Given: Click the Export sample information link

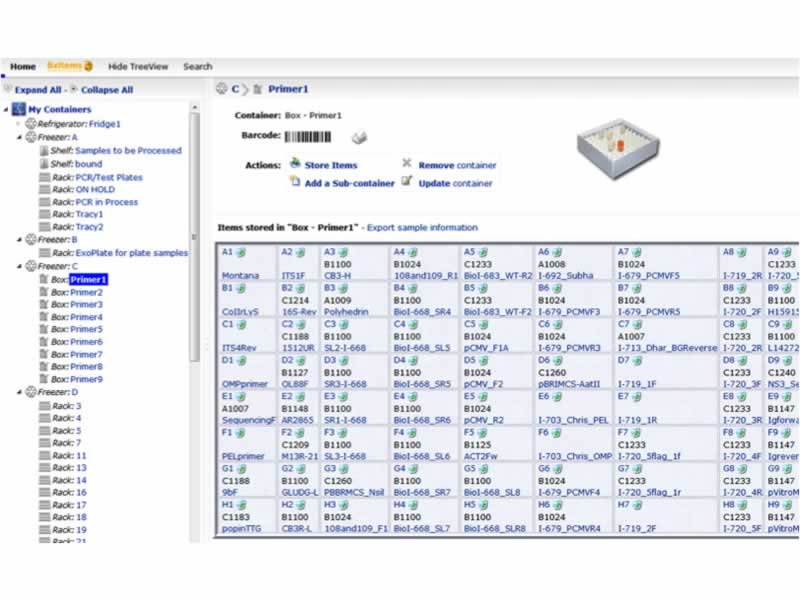Looking at the screenshot, I should coord(422,228).
